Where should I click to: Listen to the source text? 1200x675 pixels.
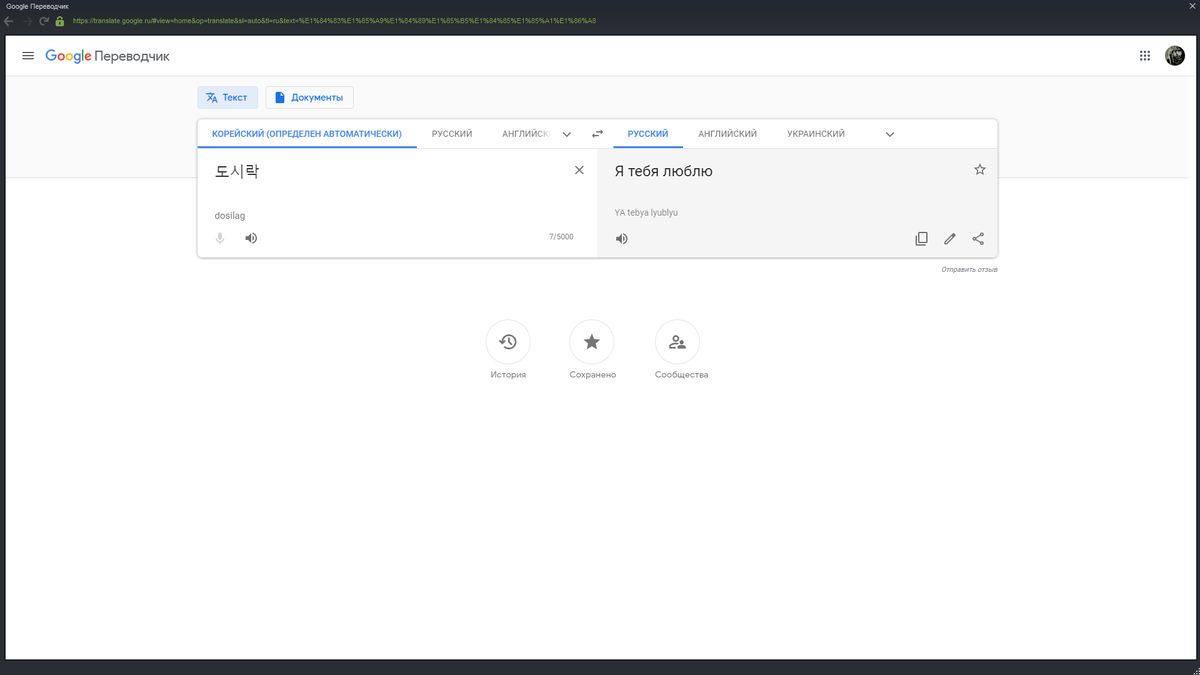251,238
